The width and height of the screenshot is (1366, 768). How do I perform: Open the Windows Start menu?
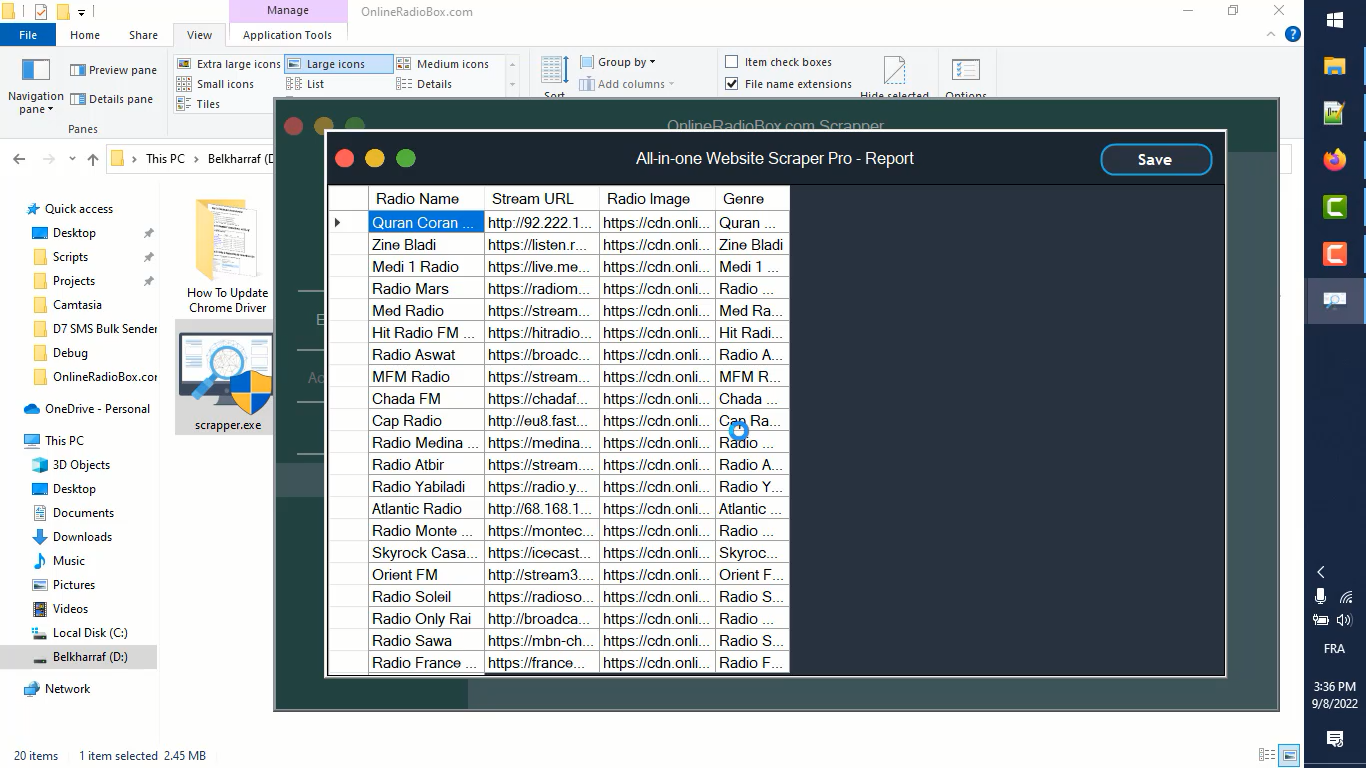click(1334, 20)
